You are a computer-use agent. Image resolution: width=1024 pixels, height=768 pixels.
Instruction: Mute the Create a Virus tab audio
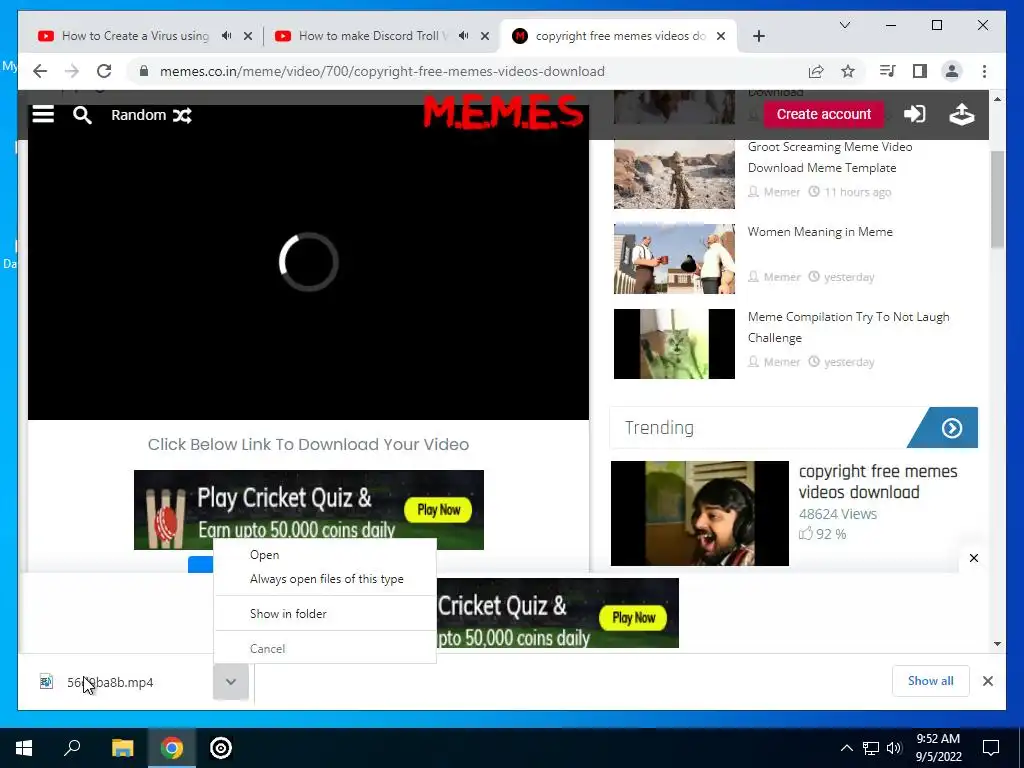coord(227,36)
